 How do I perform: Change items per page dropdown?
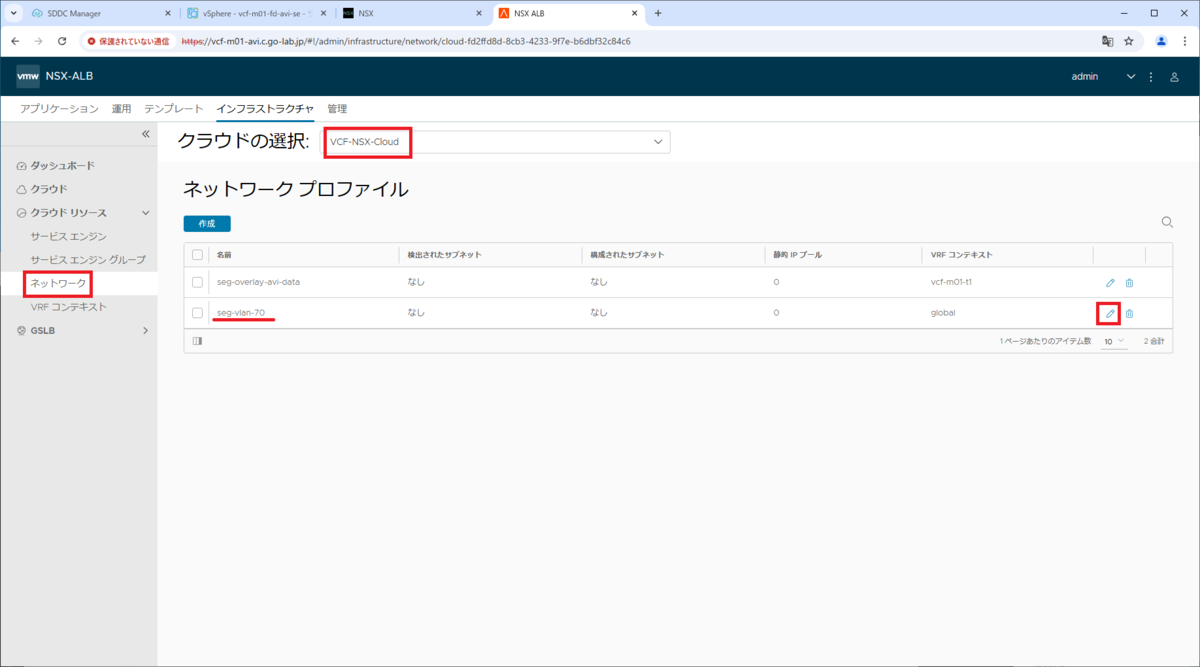[1114, 341]
